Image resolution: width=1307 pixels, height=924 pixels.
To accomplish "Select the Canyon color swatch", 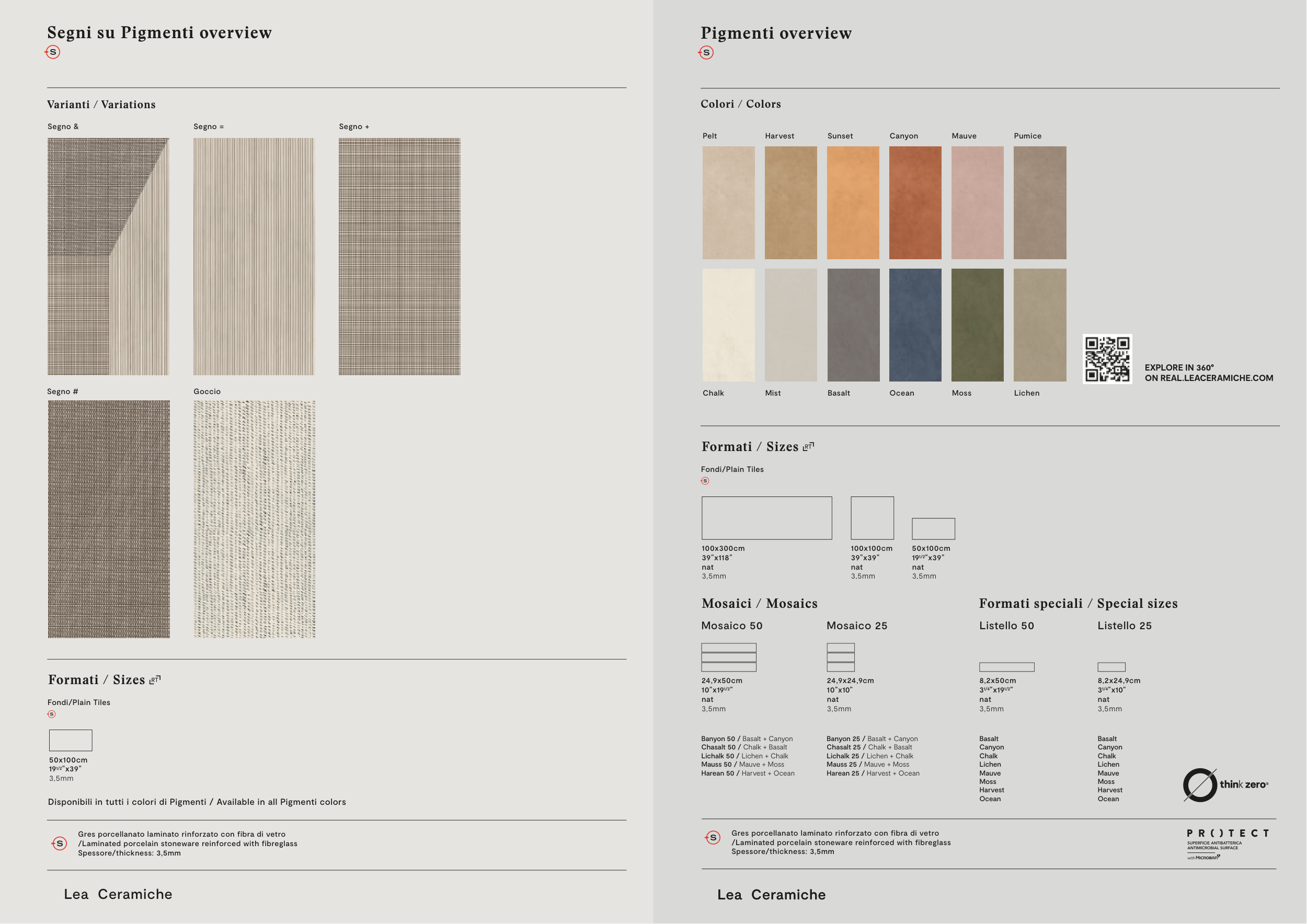I will click(x=915, y=203).
